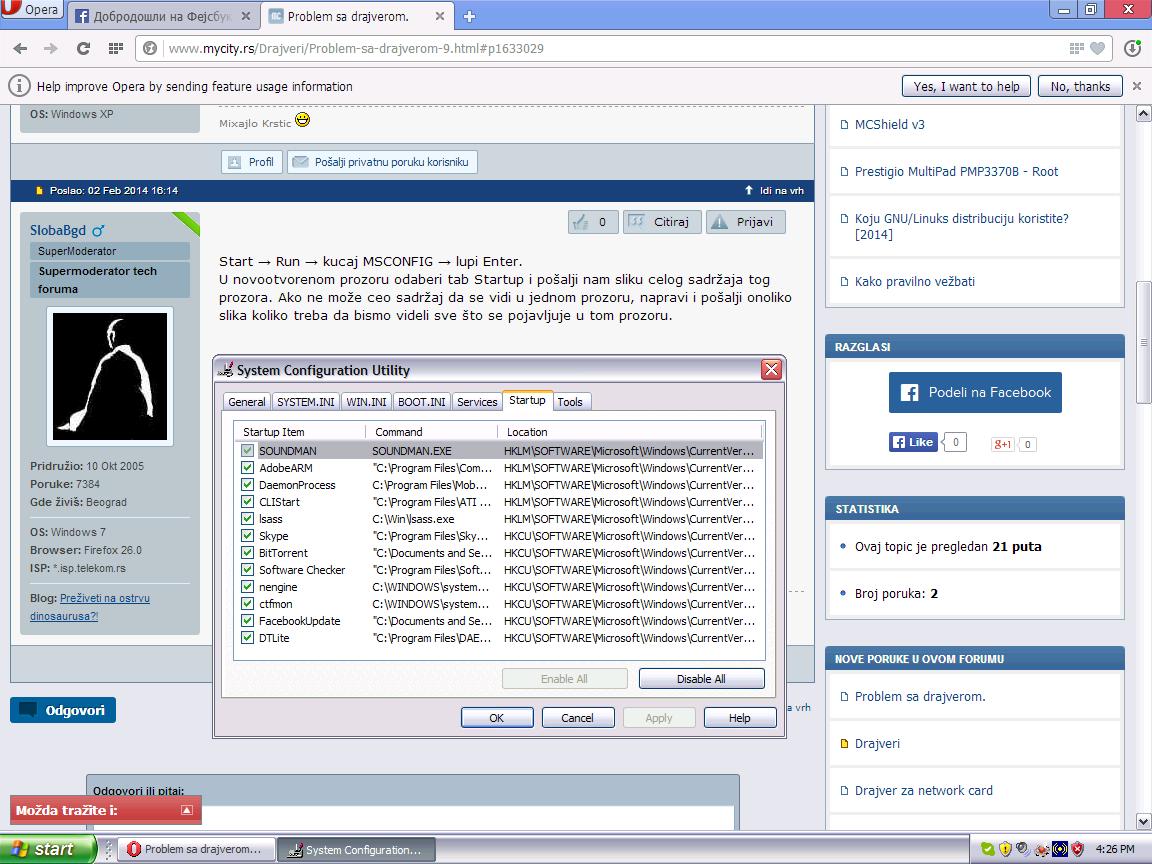Screen dimensions: 1152x864
Task: Click the Windows Start button
Action: pyautogui.click(x=48, y=849)
